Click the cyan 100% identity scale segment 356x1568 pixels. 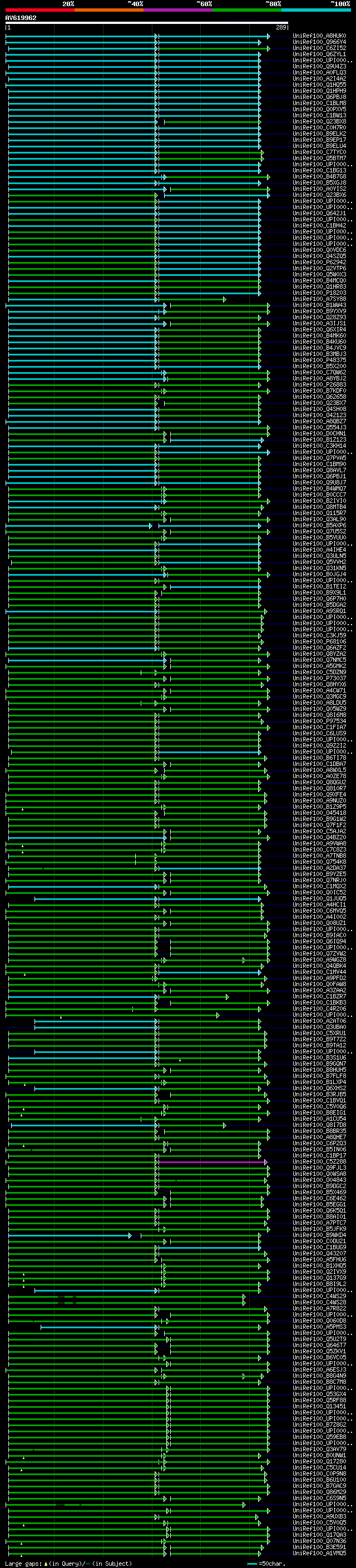click(x=317, y=10)
